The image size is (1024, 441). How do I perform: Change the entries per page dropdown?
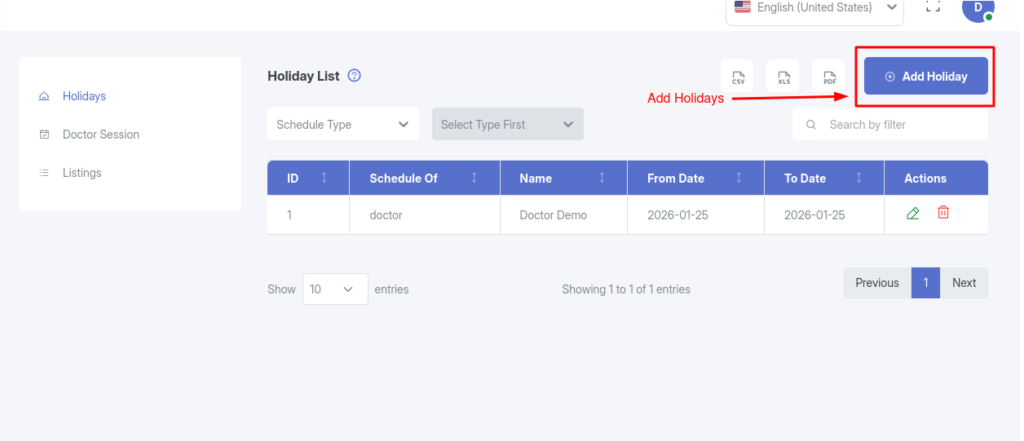[x=334, y=289]
